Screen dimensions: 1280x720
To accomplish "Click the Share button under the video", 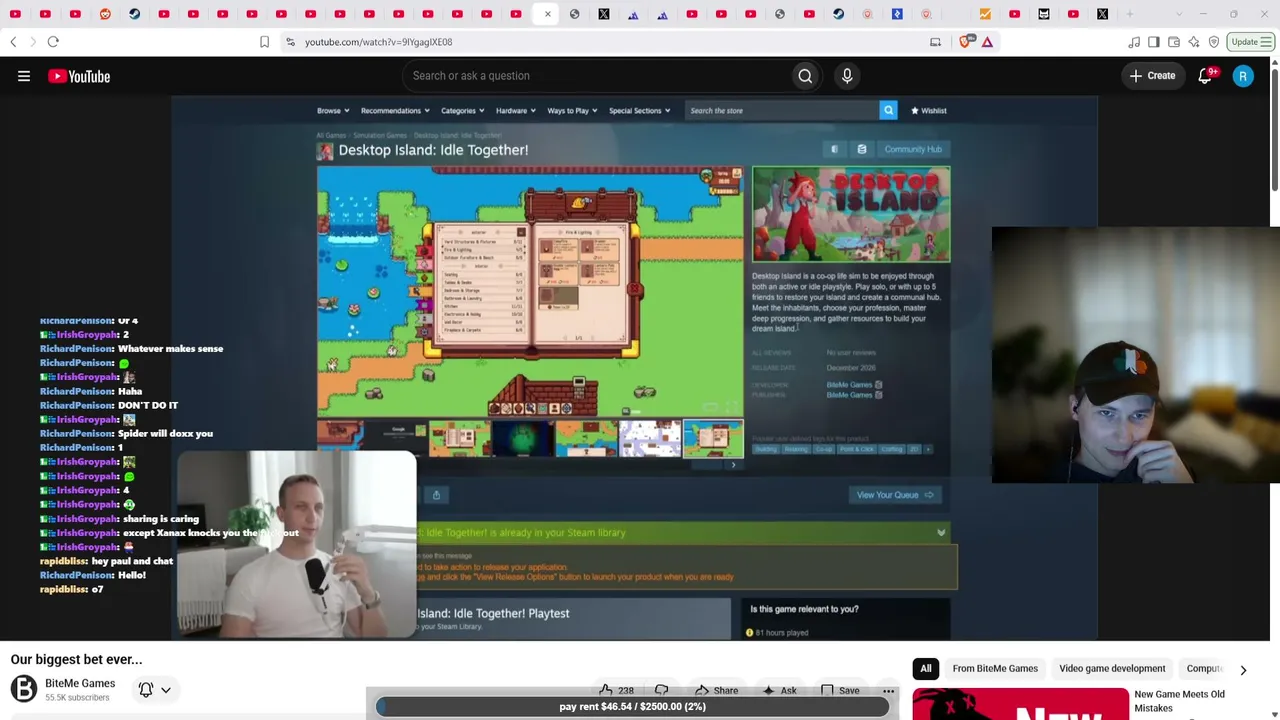I will click(715, 690).
